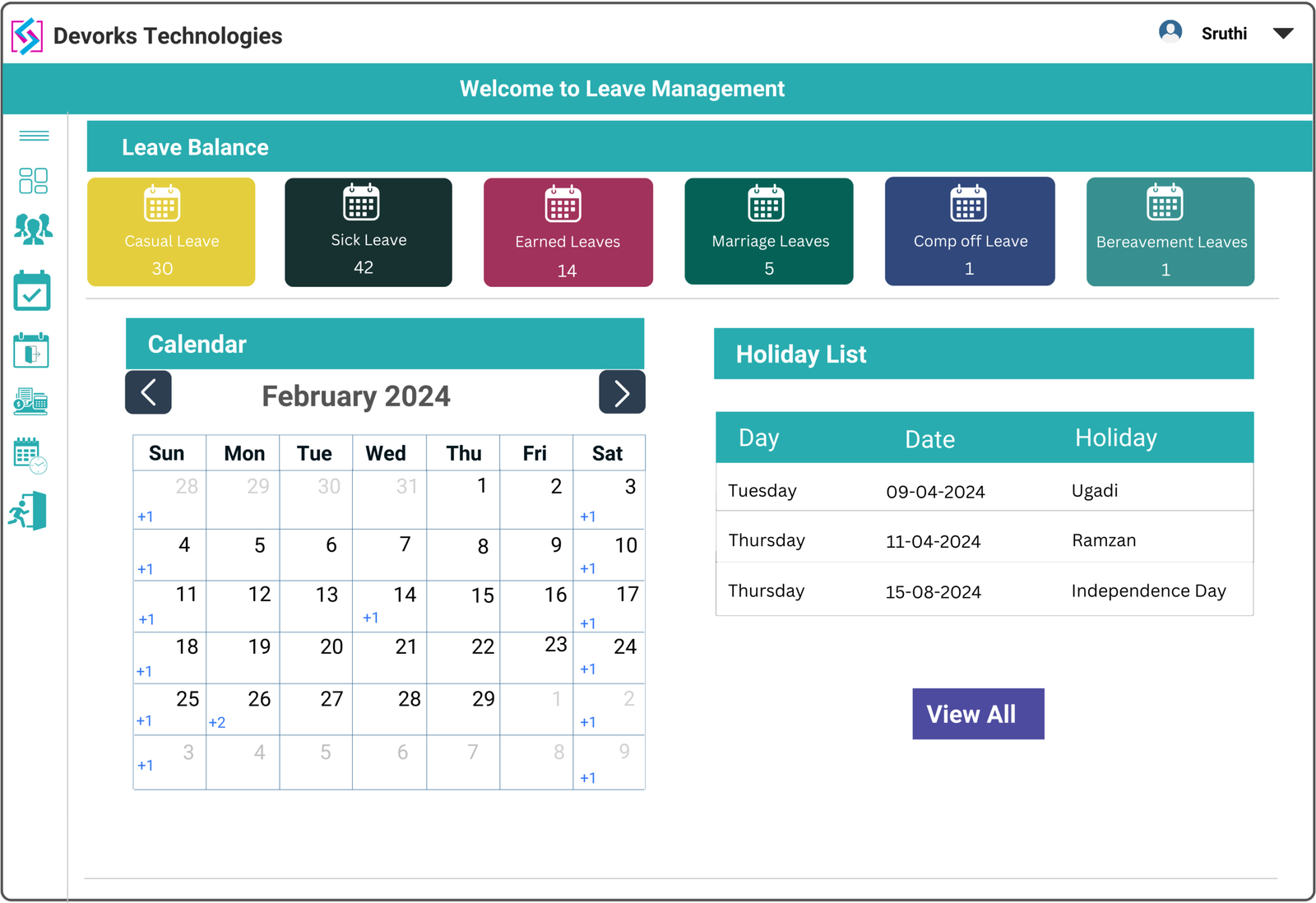Screen dimensions: 1316x903
Task: Click the calendar icon on Comp off Leave card
Action: 969,205
